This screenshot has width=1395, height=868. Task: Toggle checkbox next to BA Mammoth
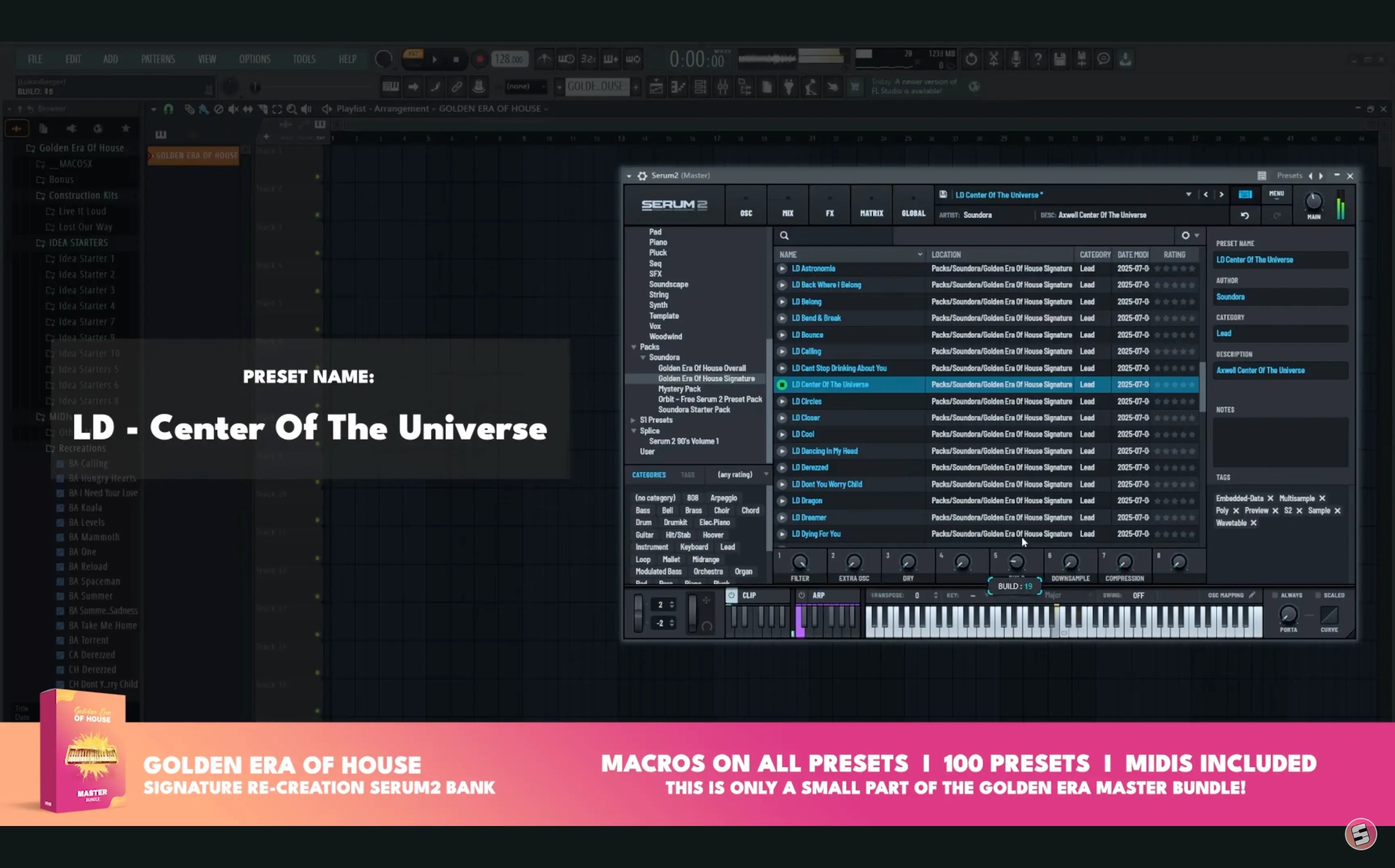tap(60, 537)
